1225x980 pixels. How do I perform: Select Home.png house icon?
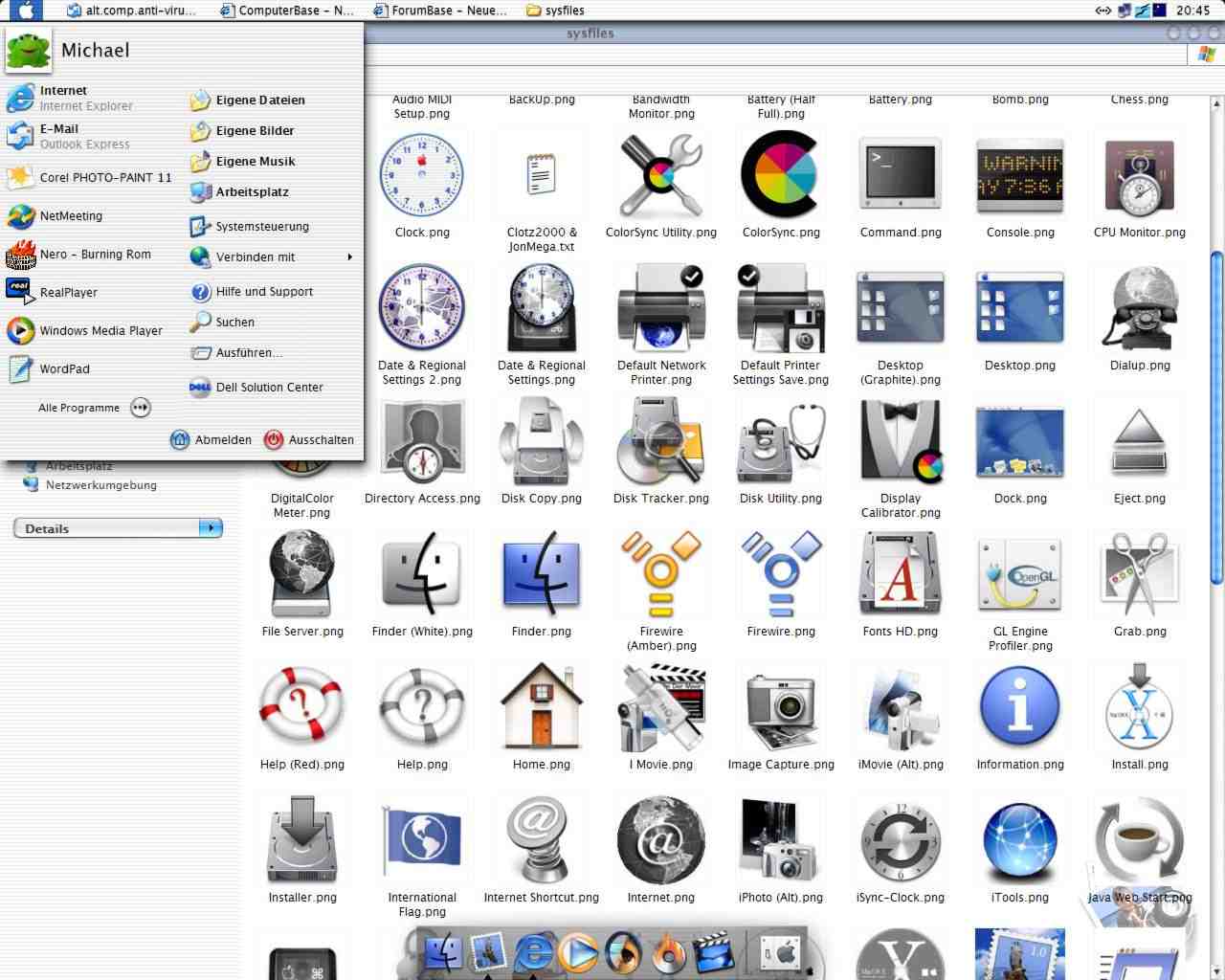coord(542,708)
